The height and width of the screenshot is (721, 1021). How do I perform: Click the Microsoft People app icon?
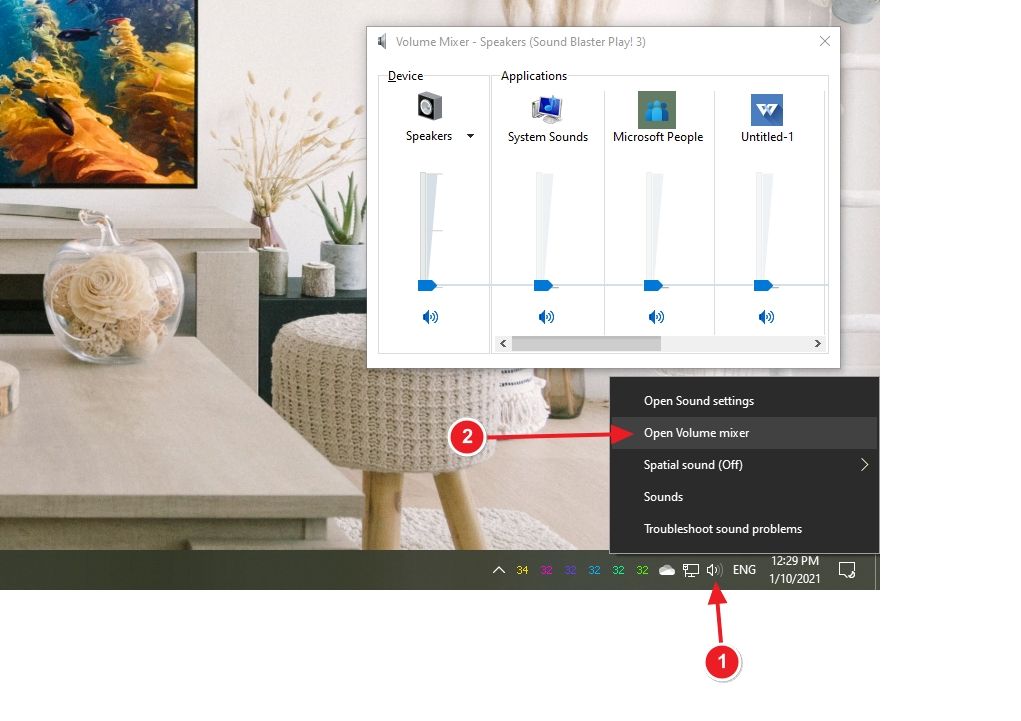(657, 109)
